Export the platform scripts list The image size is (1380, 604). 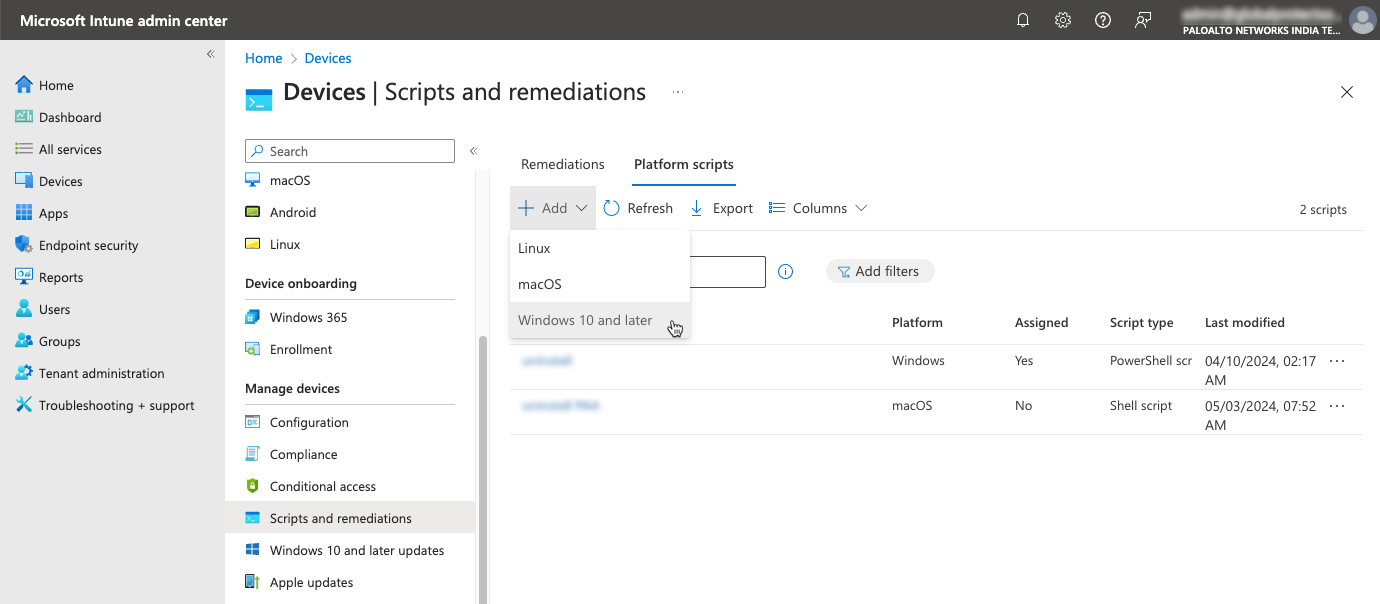coord(721,208)
